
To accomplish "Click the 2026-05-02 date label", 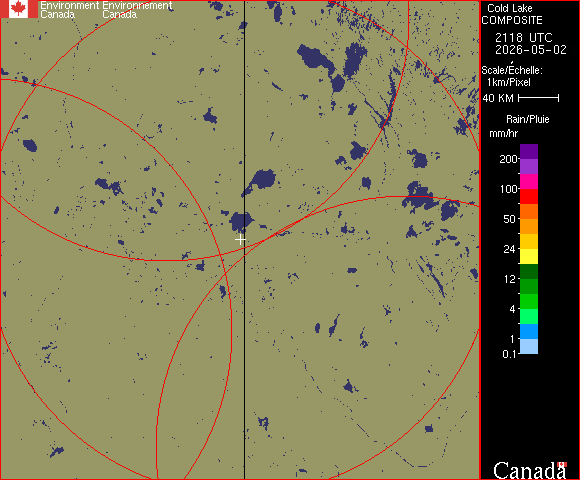I will [x=531, y=50].
